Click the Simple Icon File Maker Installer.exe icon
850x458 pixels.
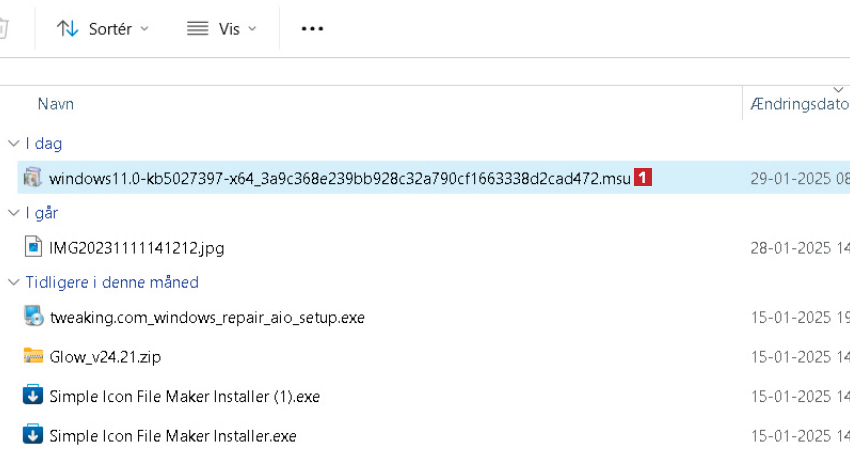click(x=33, y=435)
